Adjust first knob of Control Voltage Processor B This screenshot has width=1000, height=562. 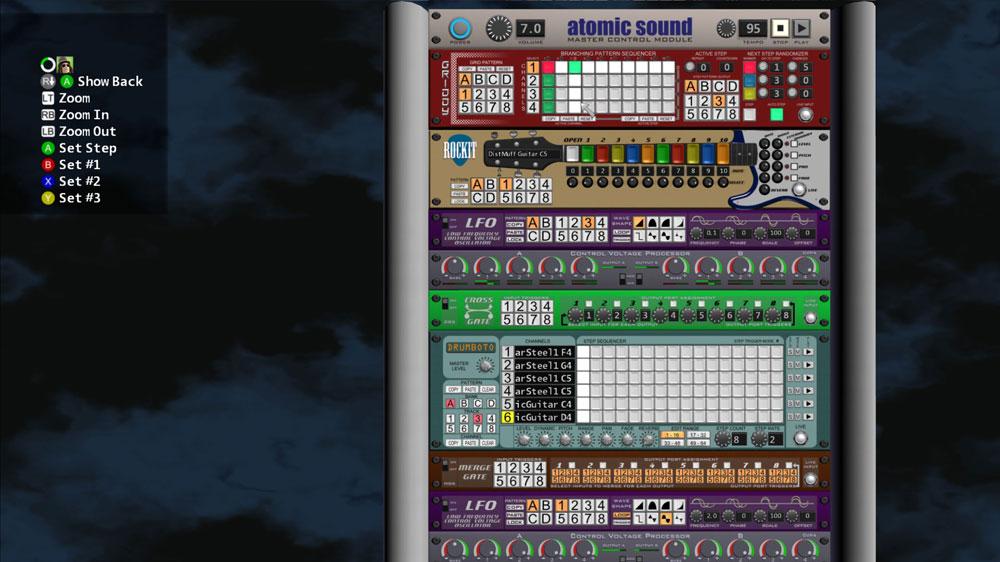tap(676, 267)
